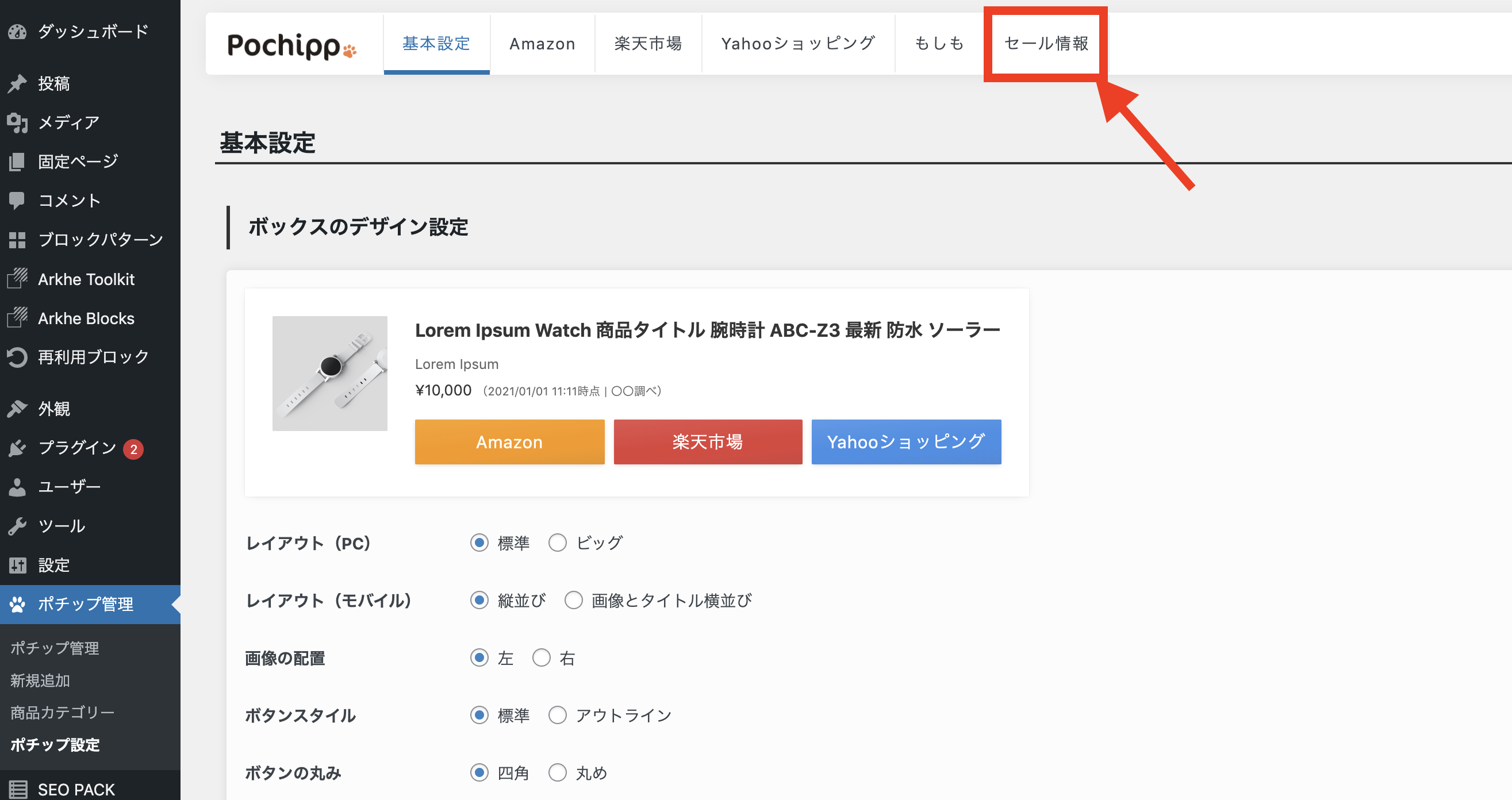
Task: Switch to the 基本設定 tab
Action: (x=437, y=44)
